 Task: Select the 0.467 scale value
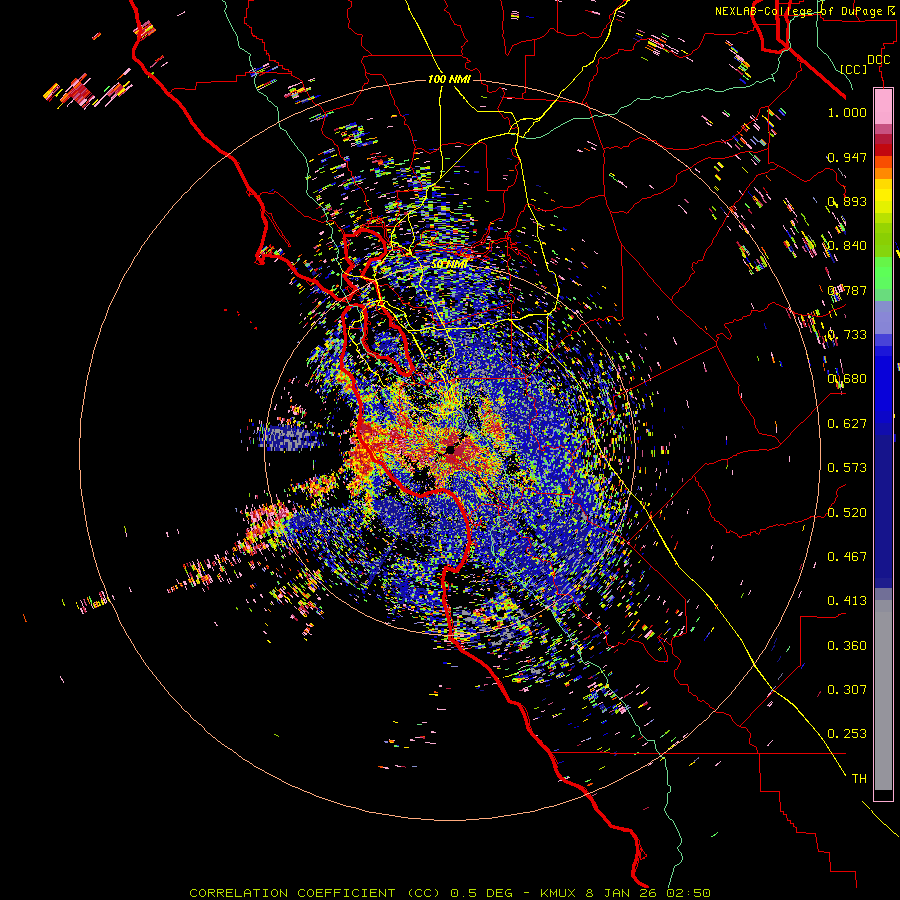(x=847, y=557)
